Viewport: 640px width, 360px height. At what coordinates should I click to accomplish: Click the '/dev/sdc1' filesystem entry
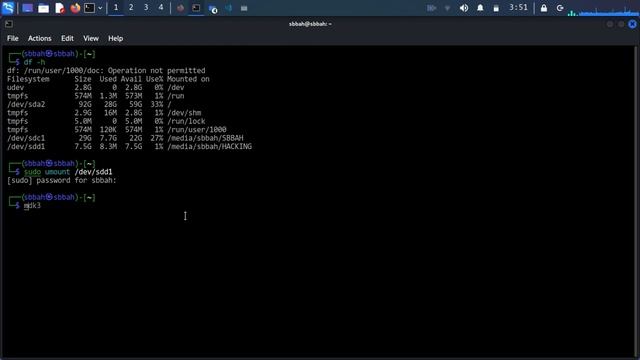[26, 138]
